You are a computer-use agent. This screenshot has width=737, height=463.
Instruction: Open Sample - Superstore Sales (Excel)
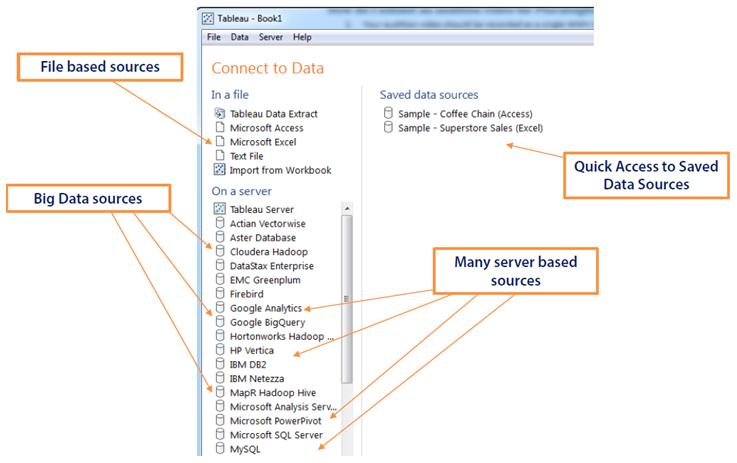[470, 128]
